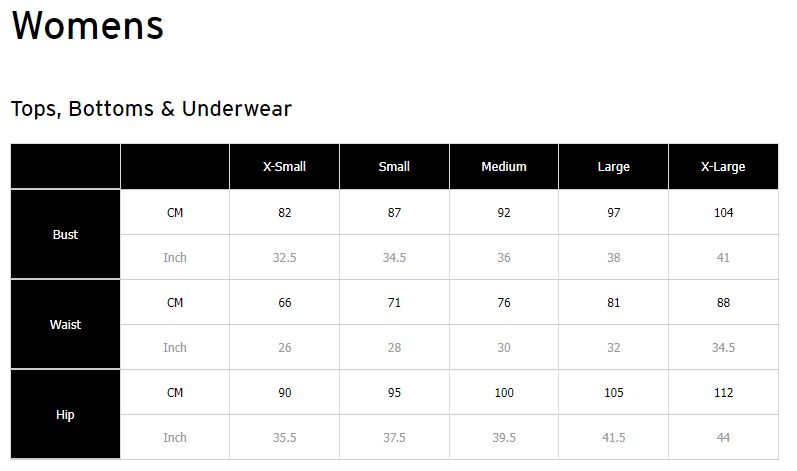Click the CM unit label in Hip row
The image size is (797, 471).
[175, 393]
